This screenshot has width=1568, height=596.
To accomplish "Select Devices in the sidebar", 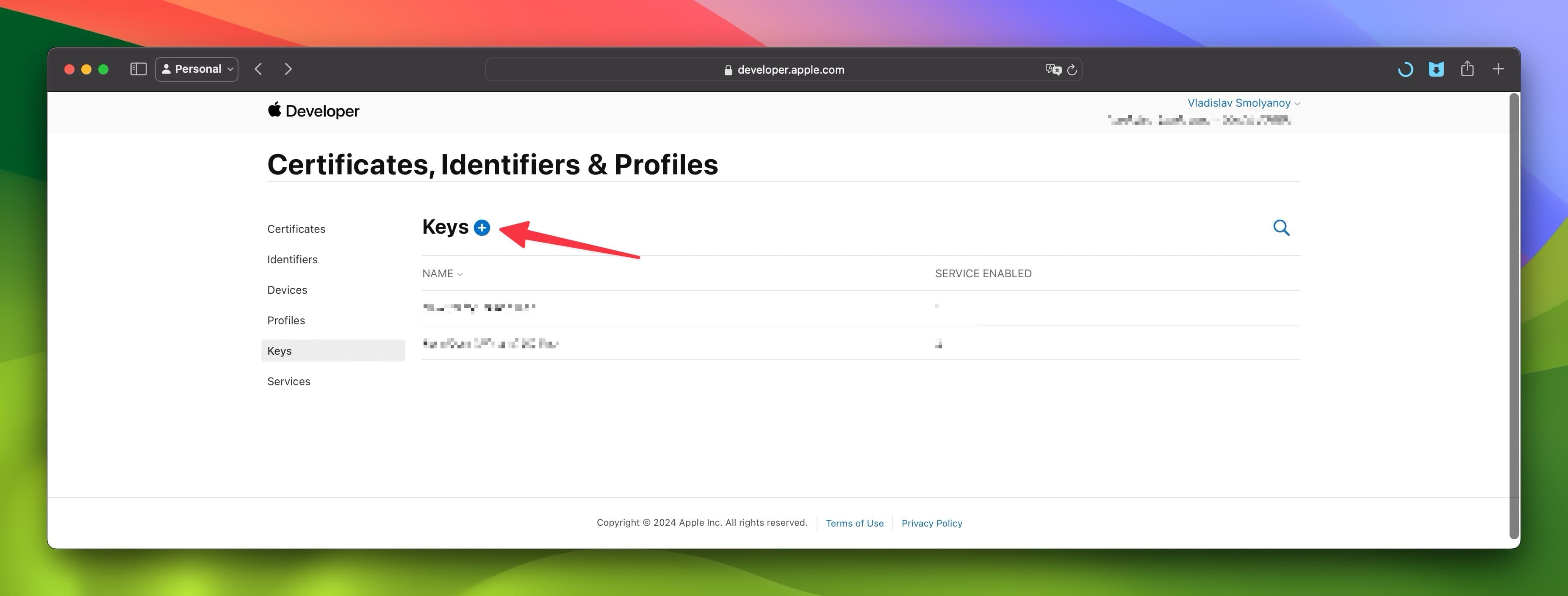I will tap(287, 290).
